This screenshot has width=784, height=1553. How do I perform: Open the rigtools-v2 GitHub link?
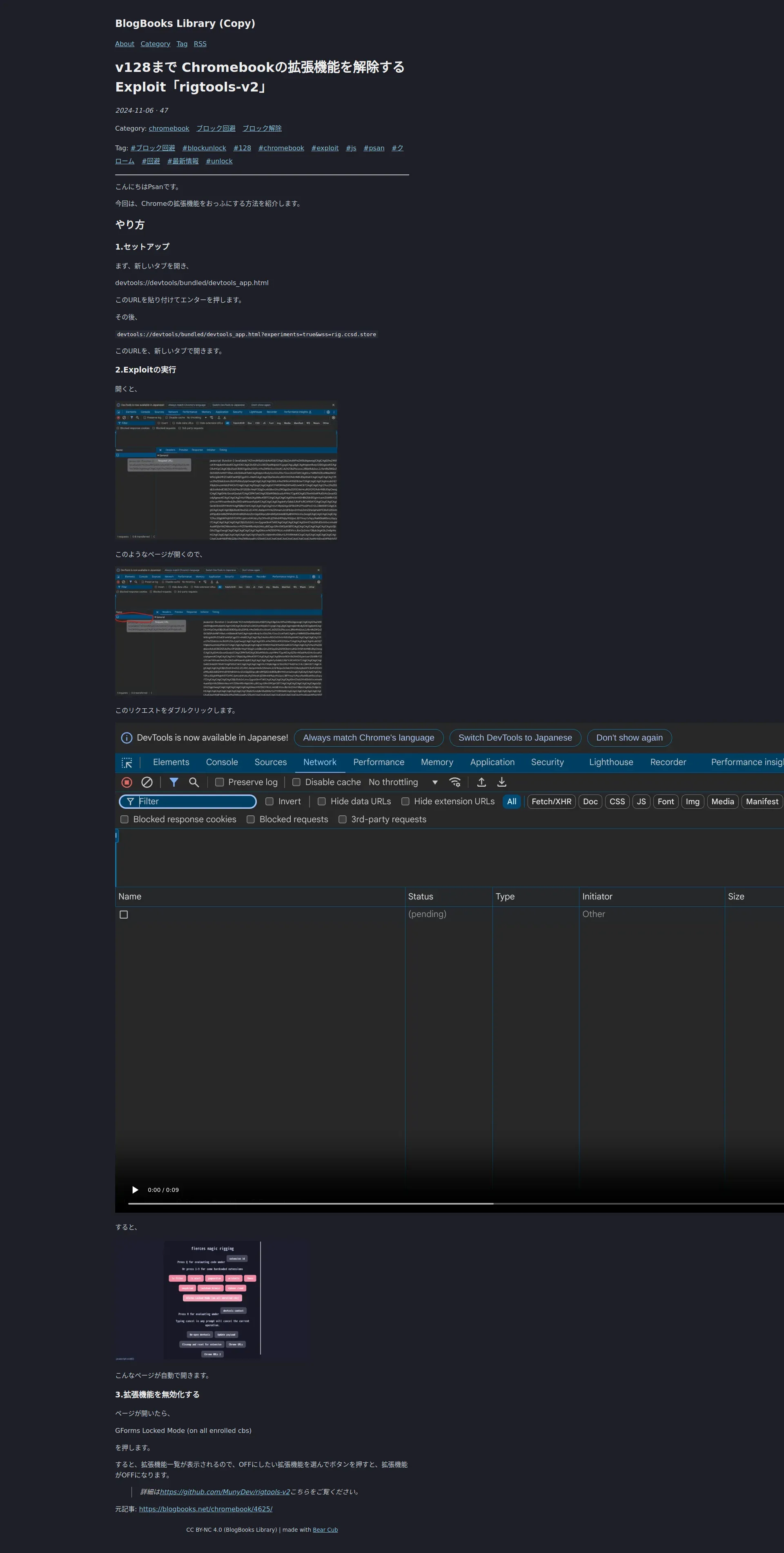[x=225, y=1491]
